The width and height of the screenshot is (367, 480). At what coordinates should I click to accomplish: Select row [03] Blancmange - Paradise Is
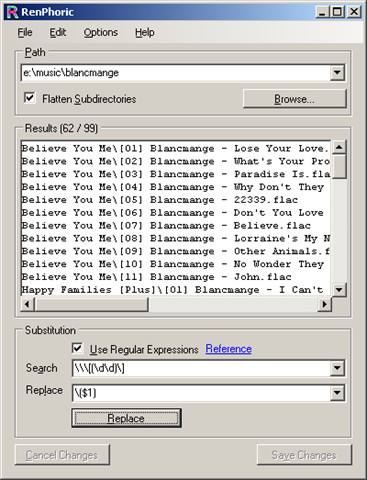(x=176, y=174)
